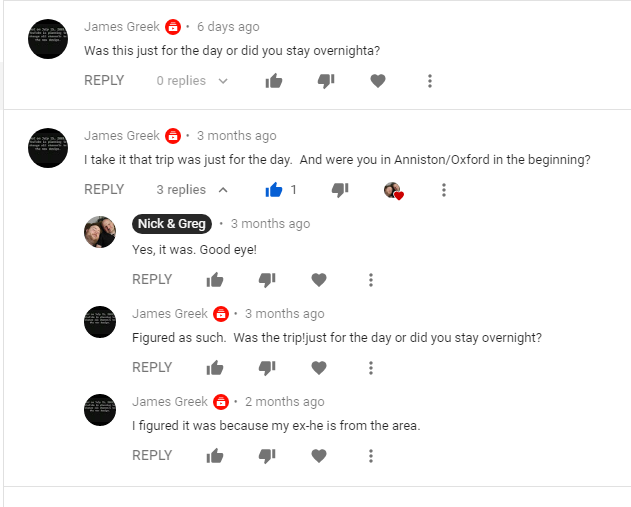This screenshot has width=631, height=507.
Task: Open more options on Nick & Greg reply
Action: click(371, 280)
